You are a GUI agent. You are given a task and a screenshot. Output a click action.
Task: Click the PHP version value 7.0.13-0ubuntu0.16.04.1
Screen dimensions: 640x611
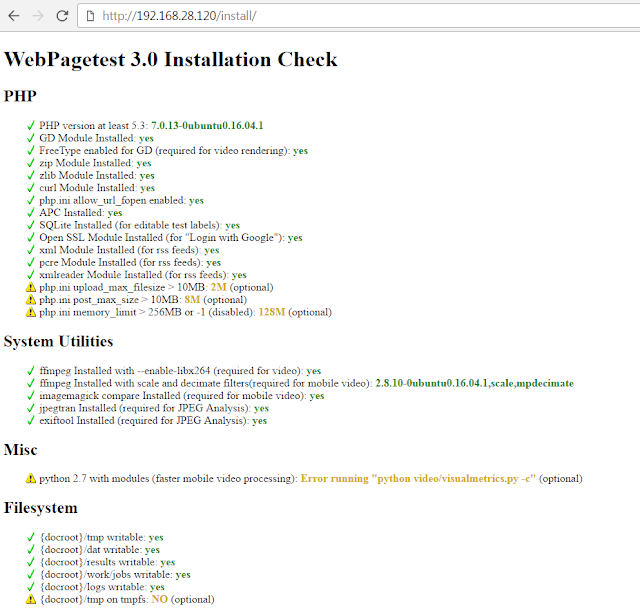pos(207,125)
